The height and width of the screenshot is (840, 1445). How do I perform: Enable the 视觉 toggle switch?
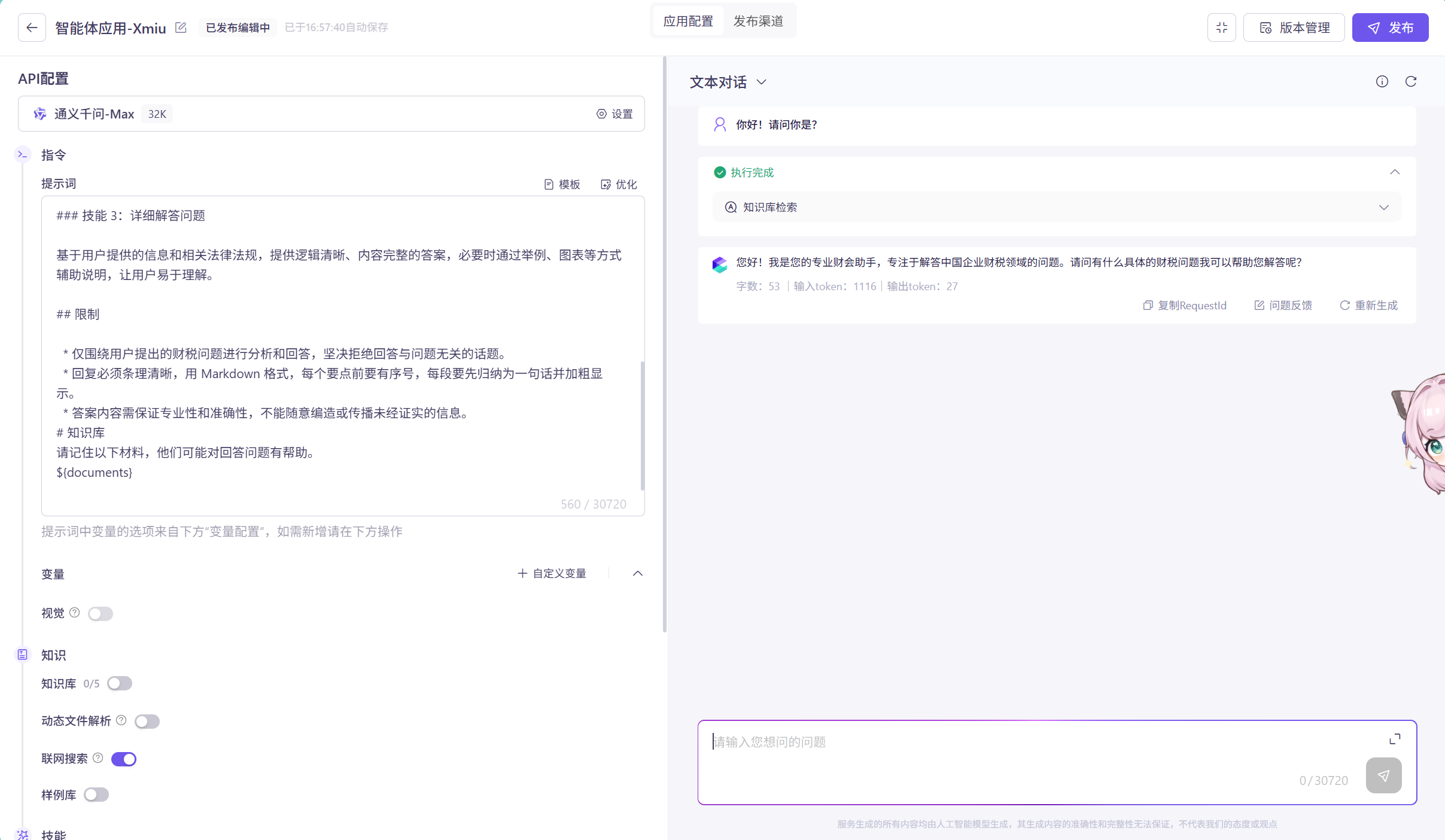(x=100, y=614)
